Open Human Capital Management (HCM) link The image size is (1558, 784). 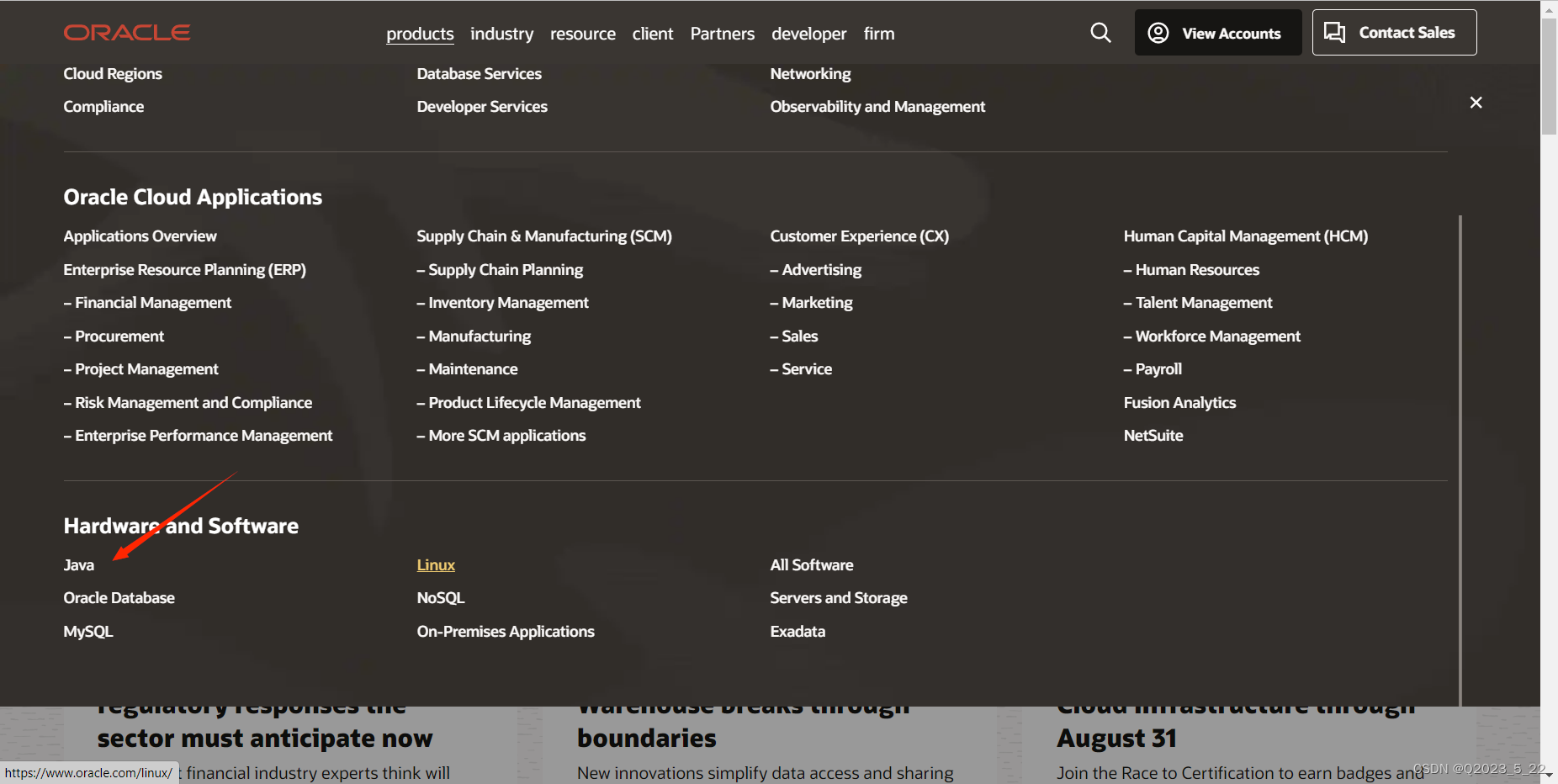[1246, 236]
